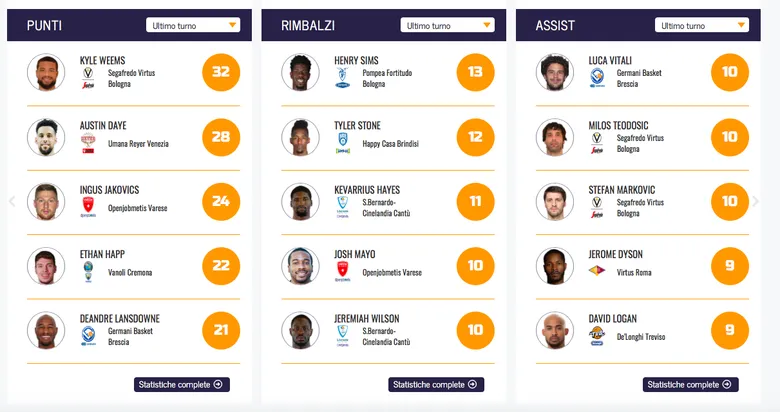
Task: Open Milos Teodosic player photo
Action: tap(554, 137)
